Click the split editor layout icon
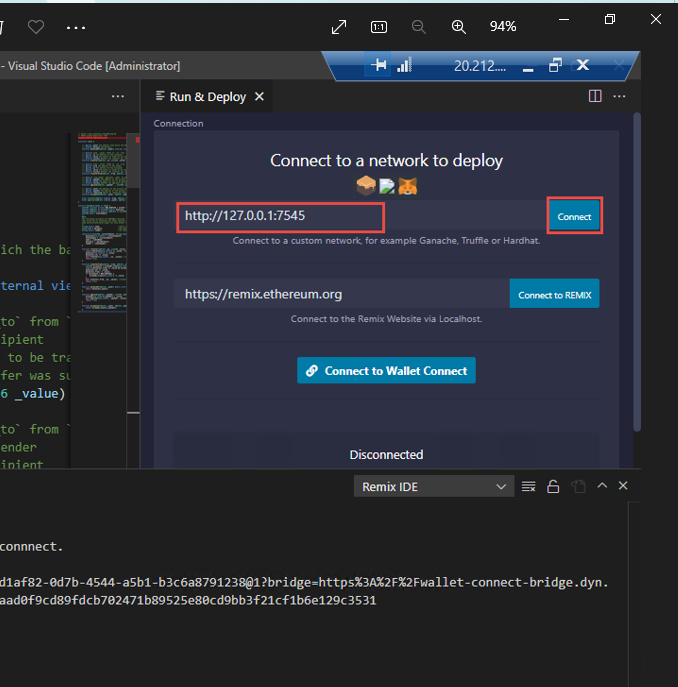 [x=595, y=97]
